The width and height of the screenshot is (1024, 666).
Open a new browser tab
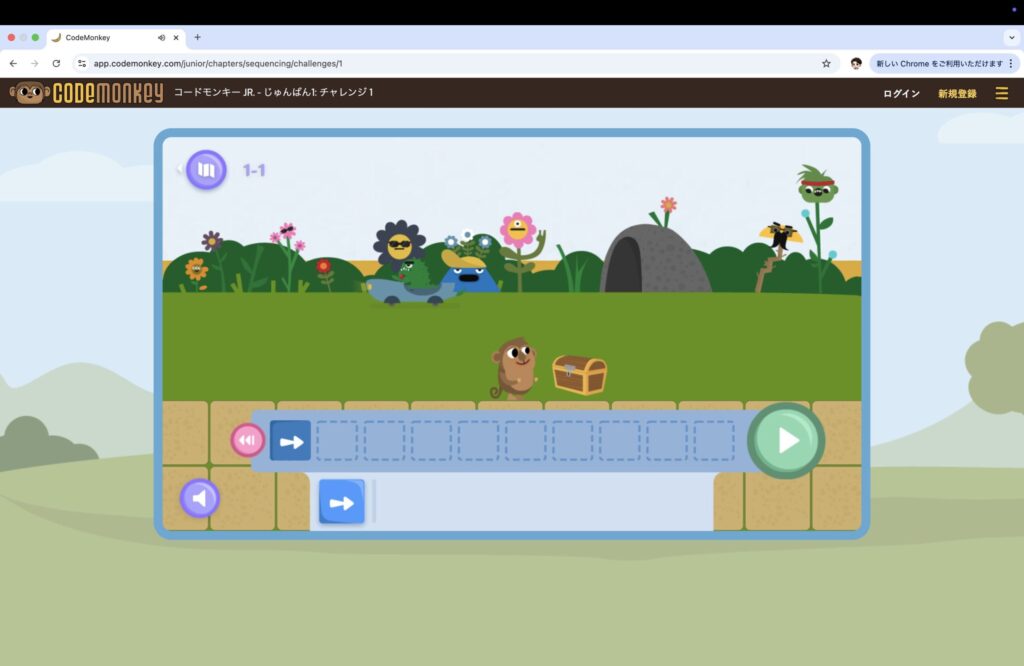pos(197,37)
